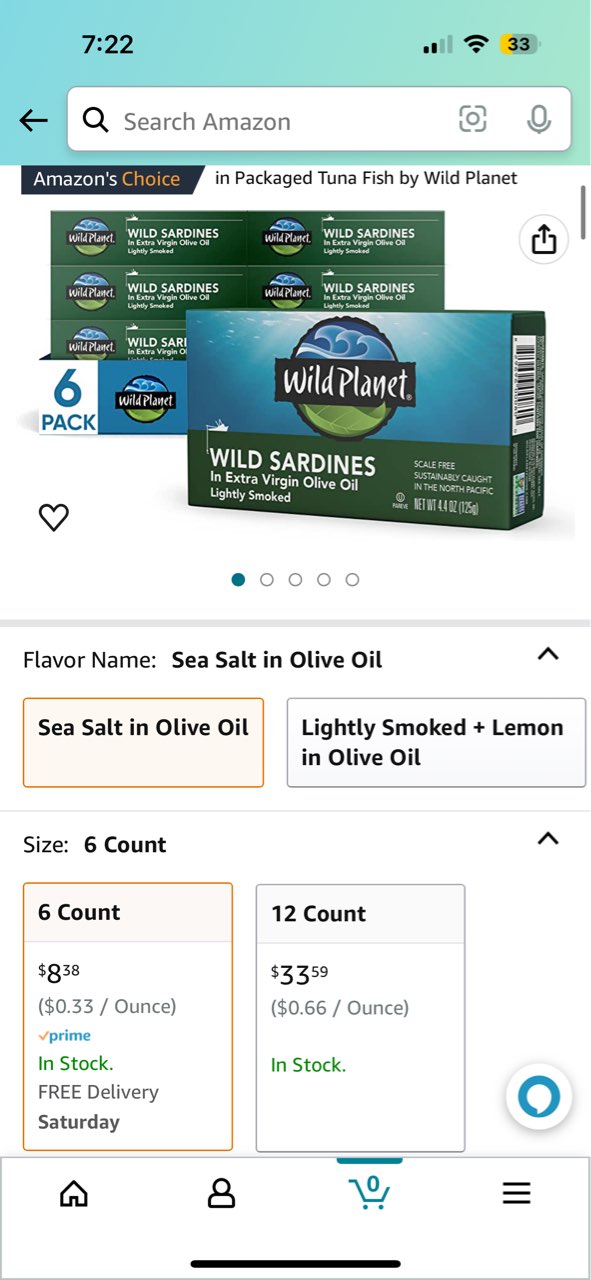The width and height of the screenshot is (591, 1280).
Task: Select the Lightly Smoked + Lemon flavor option
Action: tap(434, 741)
